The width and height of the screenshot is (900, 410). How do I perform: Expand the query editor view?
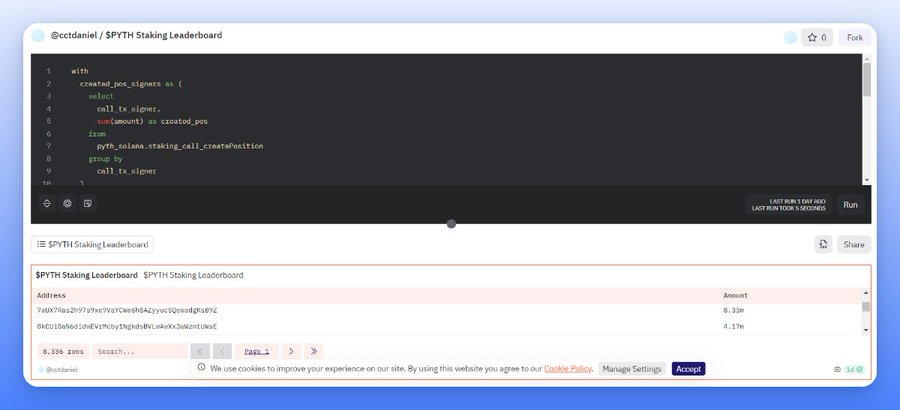coord(47,203)
